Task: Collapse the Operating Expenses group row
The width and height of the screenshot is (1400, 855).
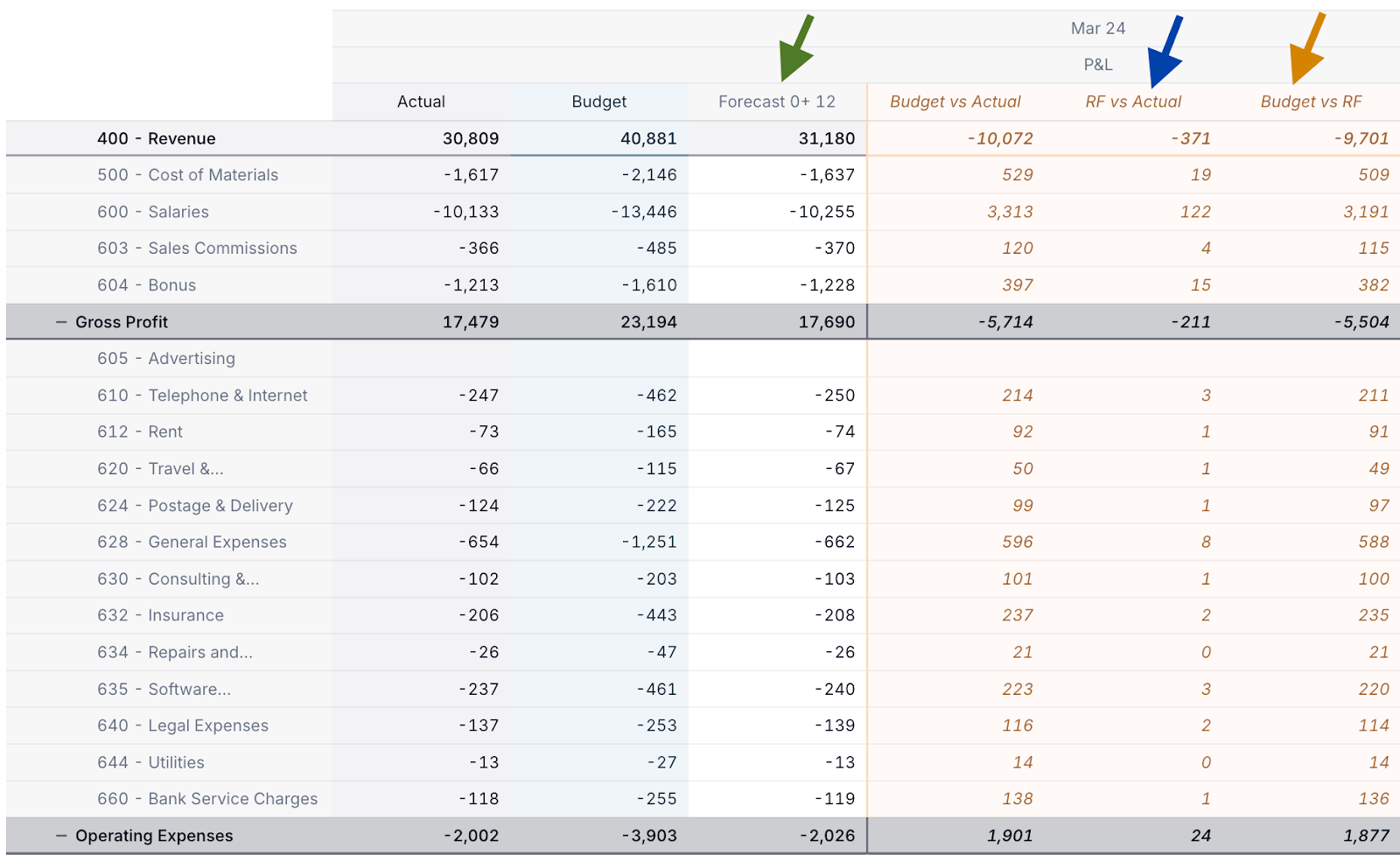Action: (60, 836)
